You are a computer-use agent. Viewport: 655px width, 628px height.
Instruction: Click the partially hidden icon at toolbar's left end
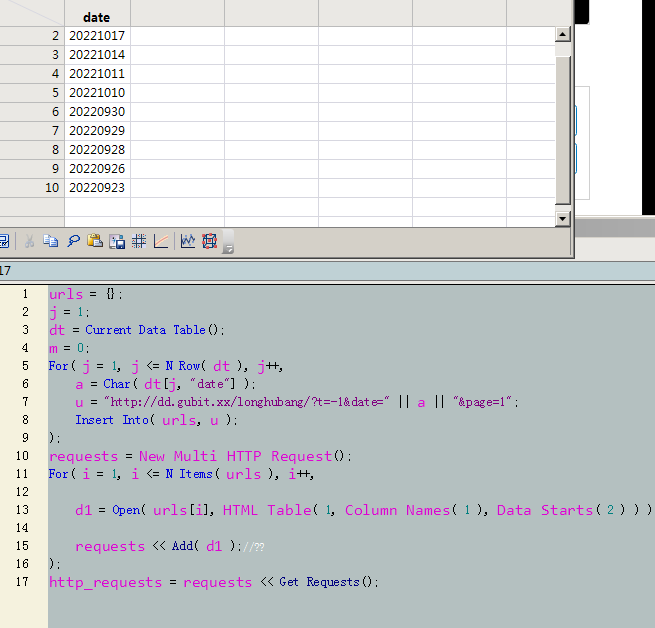pos(4,241)
